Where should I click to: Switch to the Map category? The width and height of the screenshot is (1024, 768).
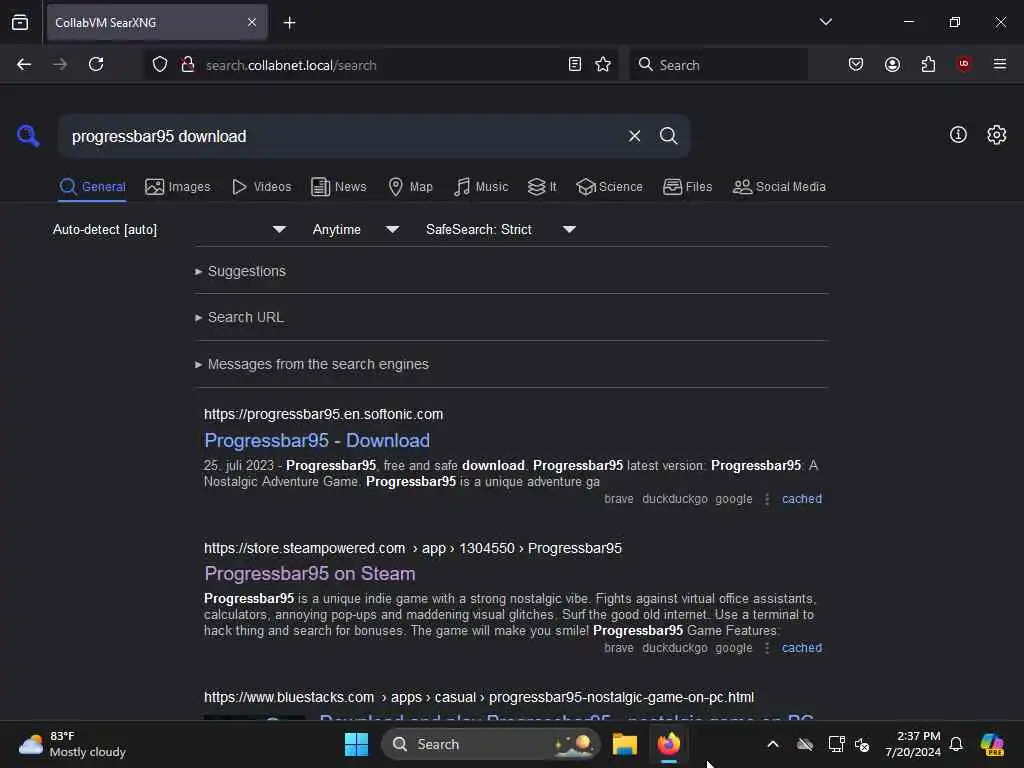(410, 187)
